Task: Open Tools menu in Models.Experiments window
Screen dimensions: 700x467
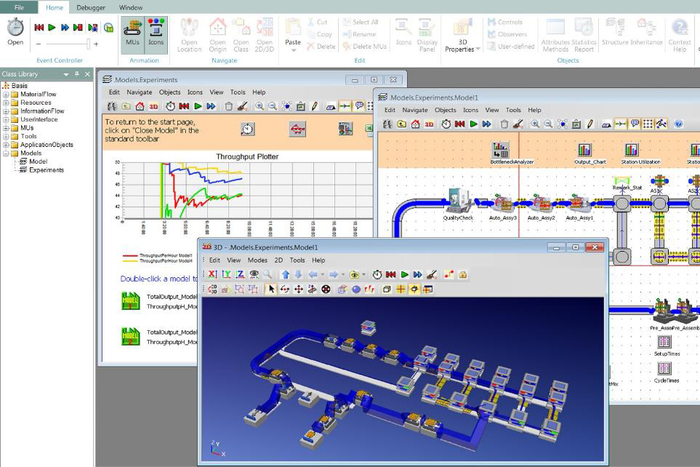Action: coord(238,92)
